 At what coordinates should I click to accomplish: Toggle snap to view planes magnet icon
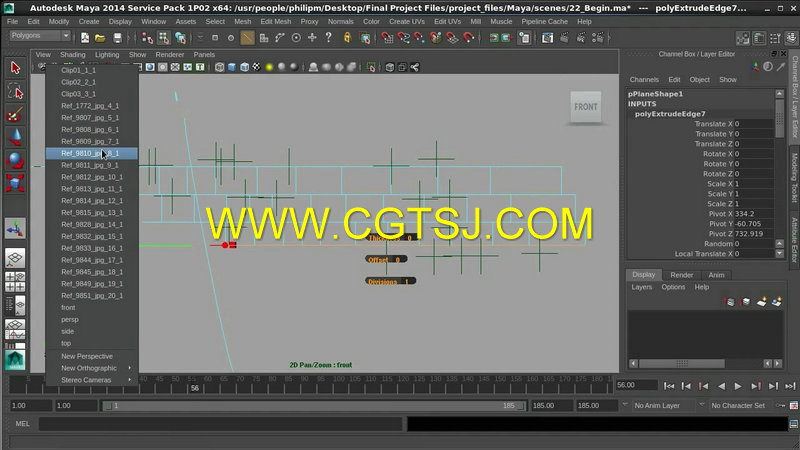pyautogui.click(x=452, y=38)
